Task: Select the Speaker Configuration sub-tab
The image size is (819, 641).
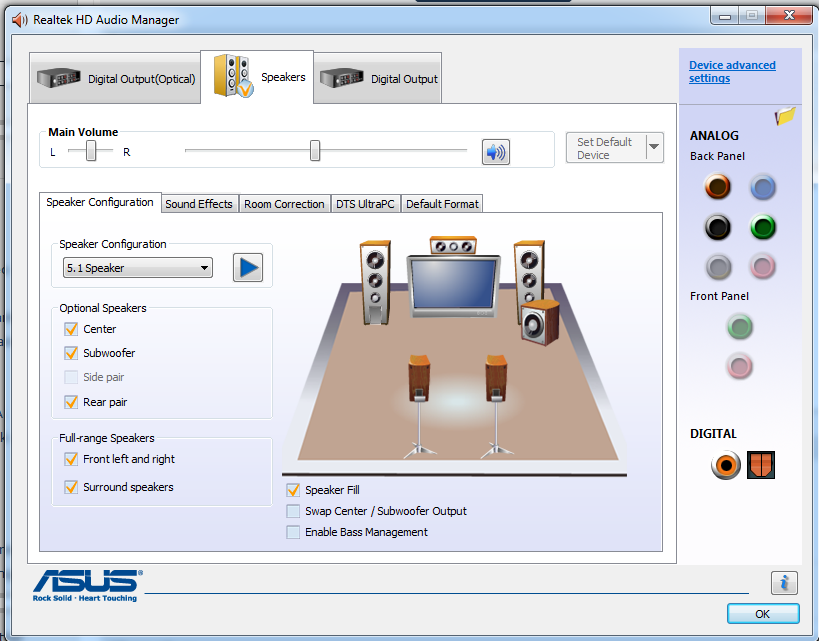Action: 100,202
